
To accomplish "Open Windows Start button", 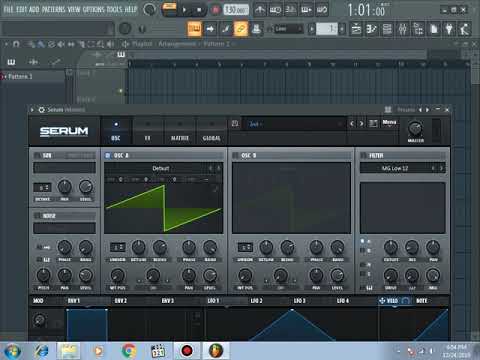I will pyautogui.click(x=13, y=351).
